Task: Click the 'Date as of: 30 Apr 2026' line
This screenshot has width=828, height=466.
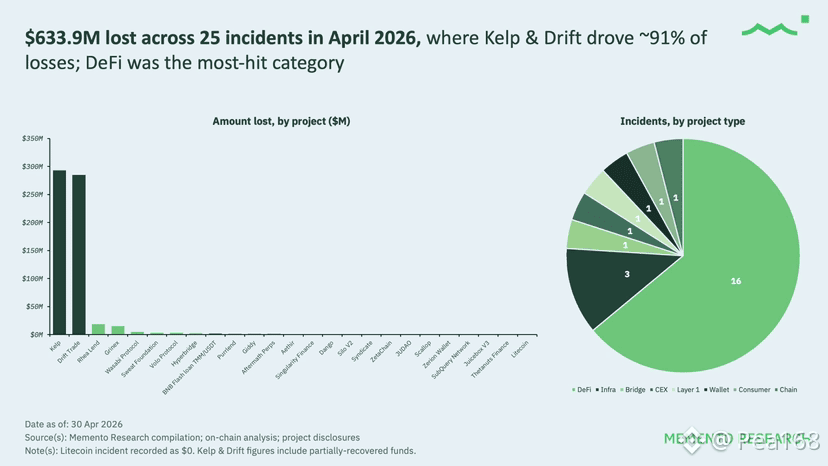Action: tap(73, 424)
